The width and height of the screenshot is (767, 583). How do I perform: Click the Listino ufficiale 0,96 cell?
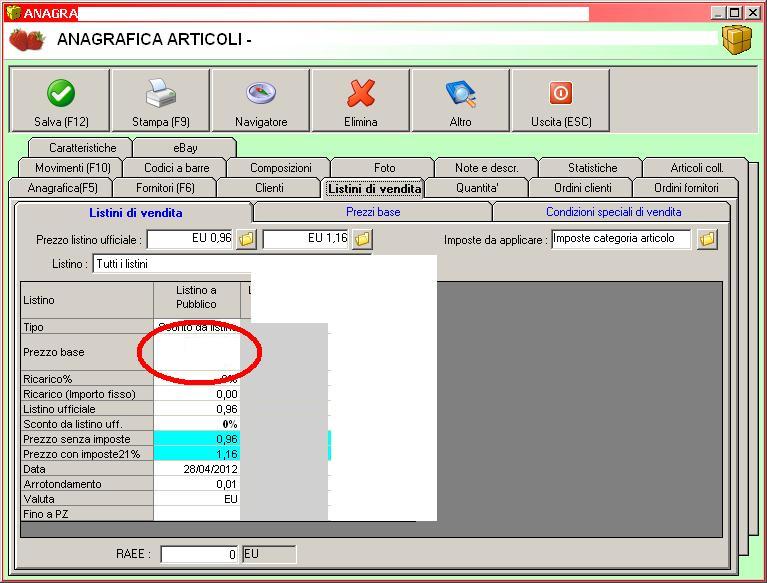click(x=197, y=409)
